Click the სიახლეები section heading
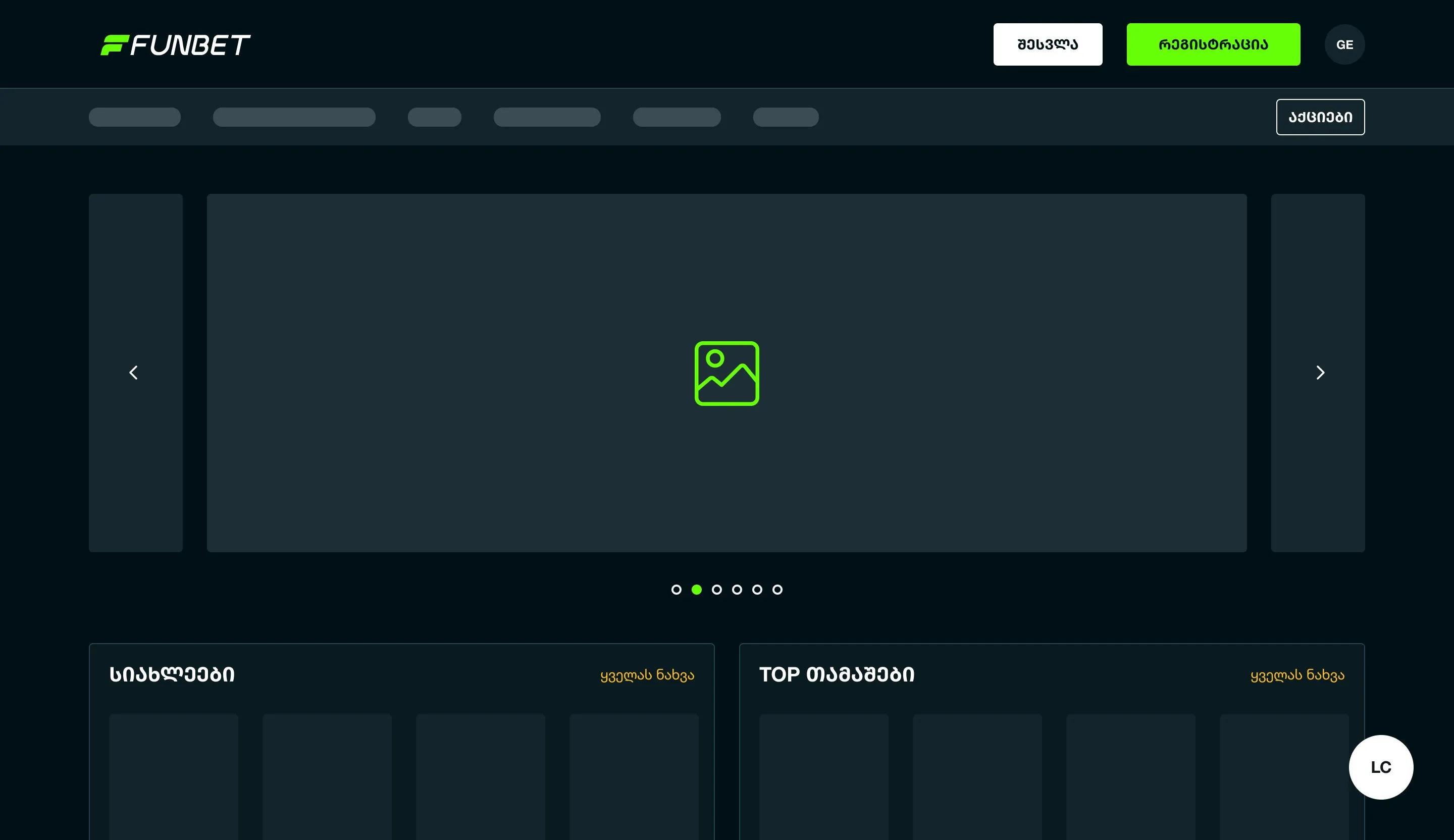This screenshot has width=1454, height=840. [x=172, y=674]
